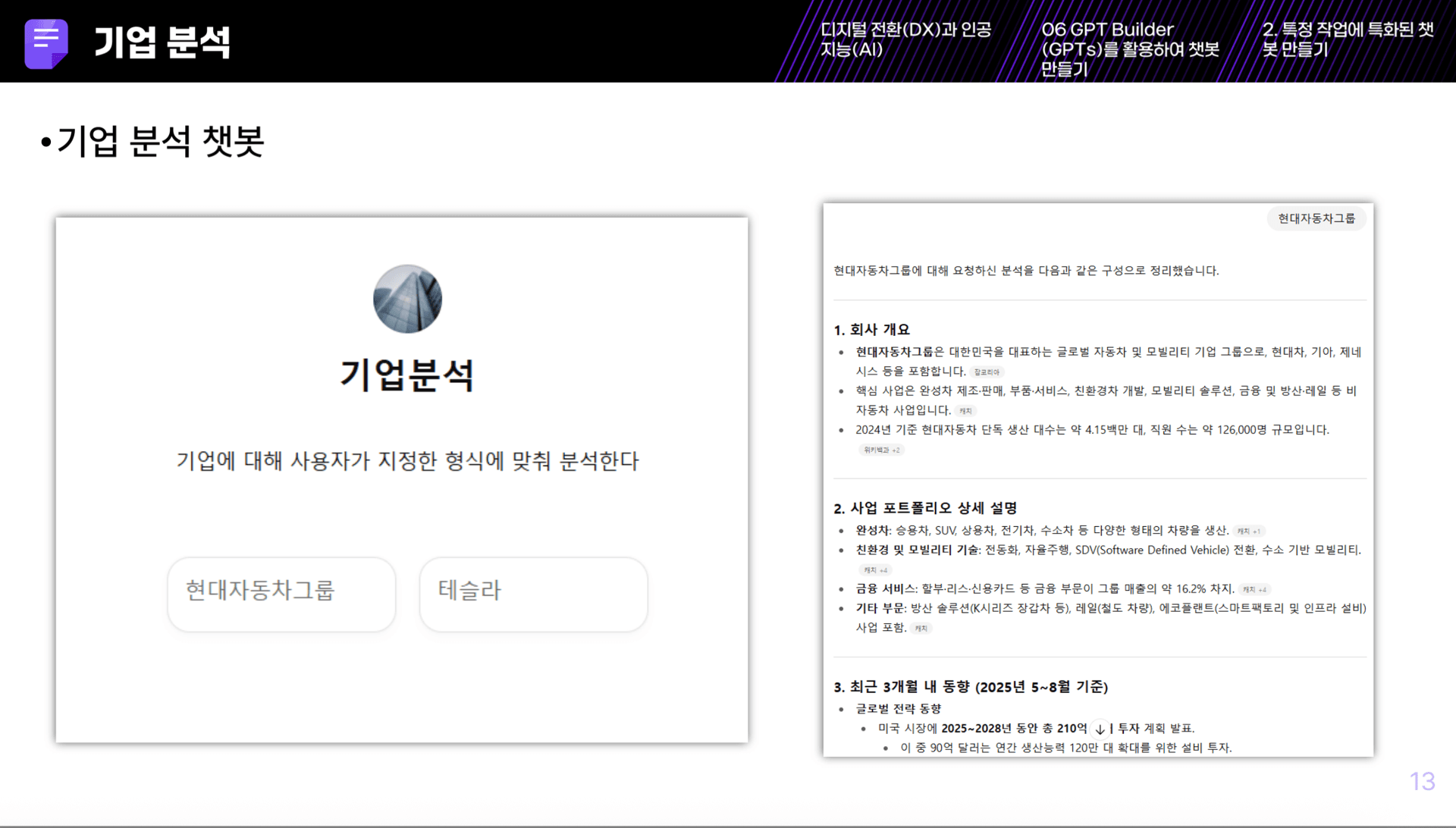
Task: Expand the 캐치 +1 chip on the 완성차 line
Action: tap(1248, 531)
